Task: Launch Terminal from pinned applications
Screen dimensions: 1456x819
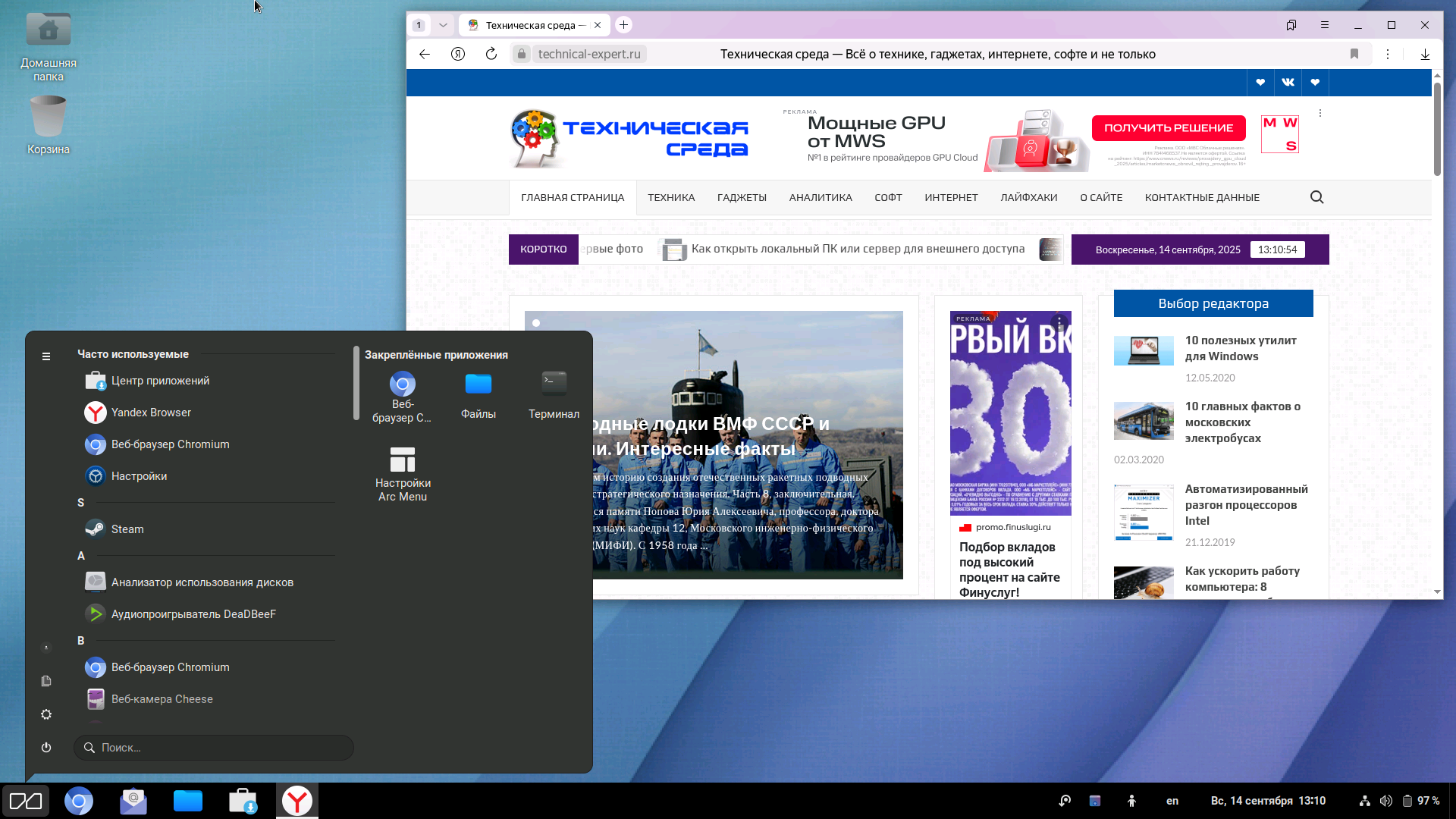Action: click(554, 395)
